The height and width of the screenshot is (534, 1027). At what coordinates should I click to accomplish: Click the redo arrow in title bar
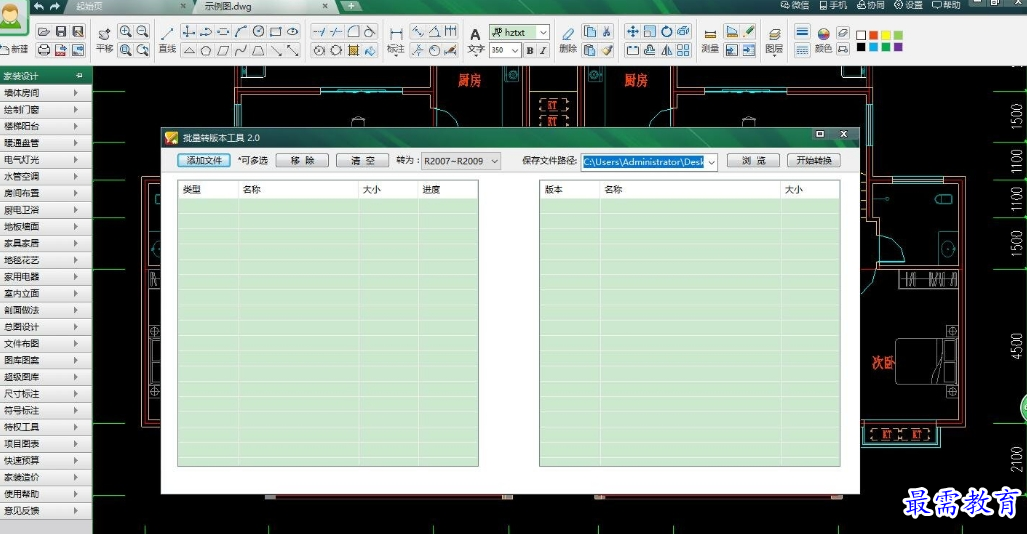point(55,6)
